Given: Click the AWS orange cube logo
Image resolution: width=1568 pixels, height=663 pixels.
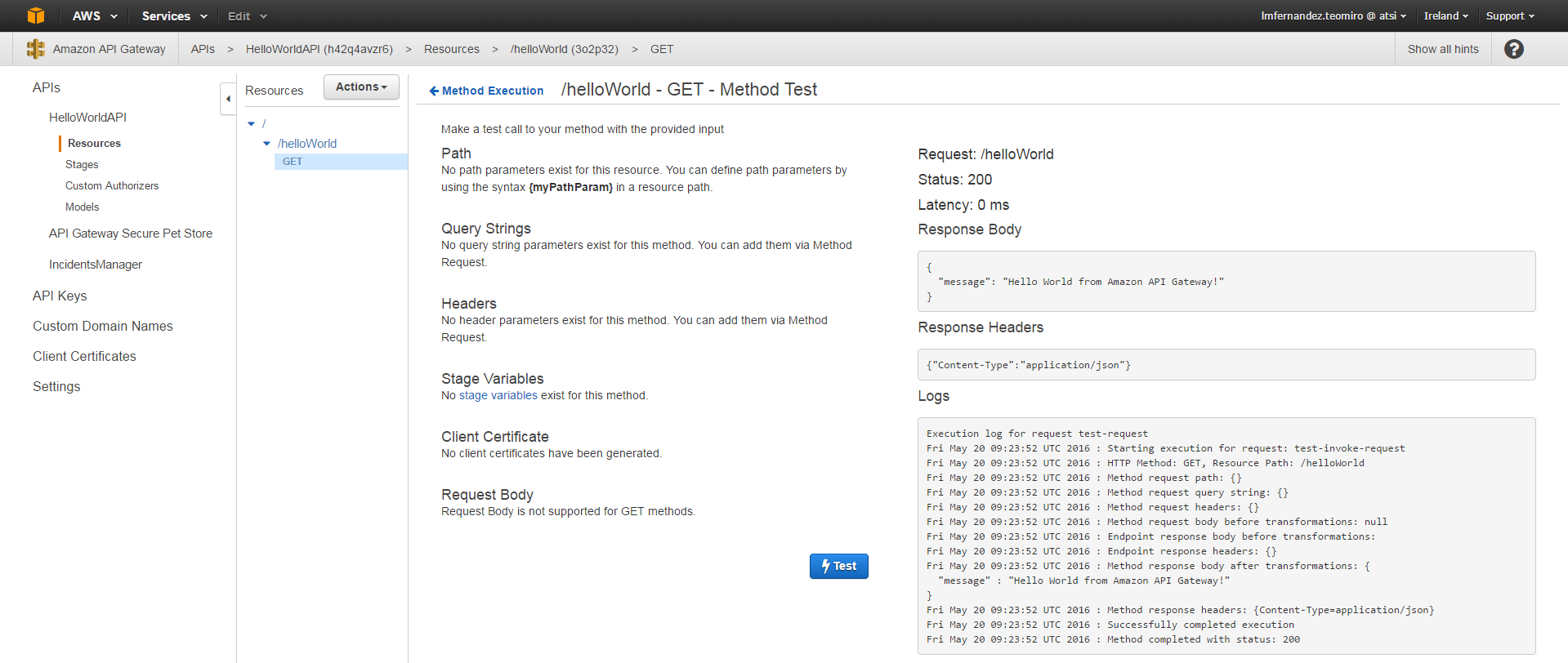Looking at the screenshot, I should (36, 16).
